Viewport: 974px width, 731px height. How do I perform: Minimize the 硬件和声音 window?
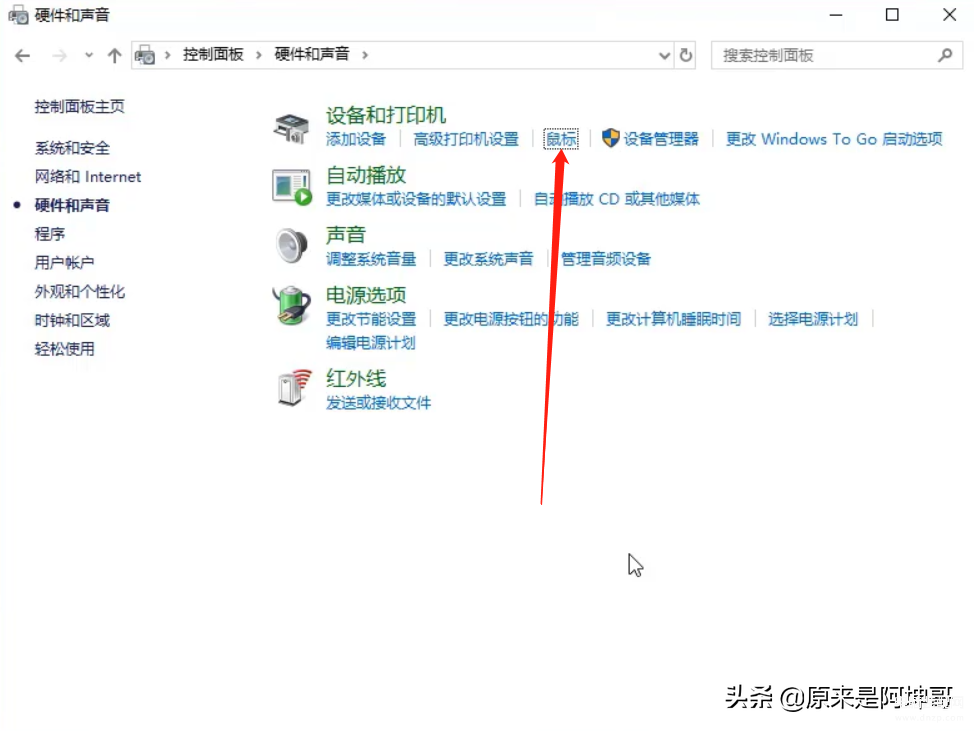836,15
